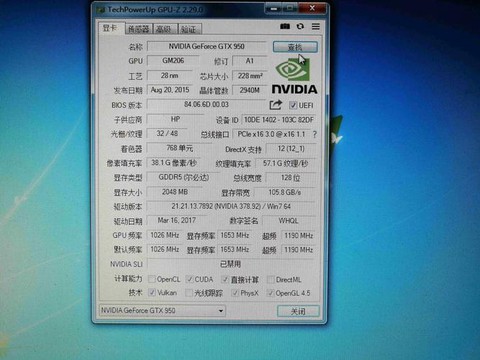Viewport: 480px width, 360px height.
Task: Select the 显卡 tab
Action: tap(111, 28)
